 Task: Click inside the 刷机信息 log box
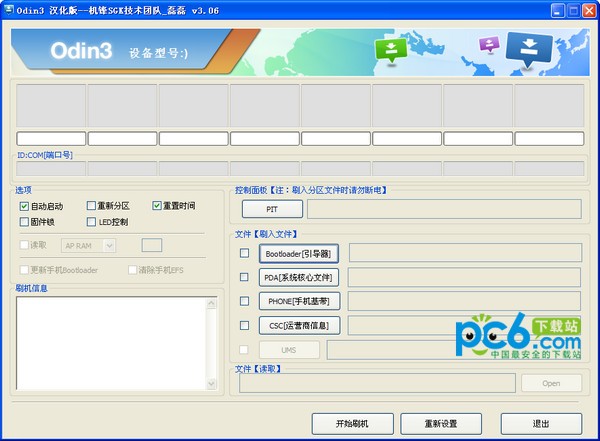(x=112, y=343)
